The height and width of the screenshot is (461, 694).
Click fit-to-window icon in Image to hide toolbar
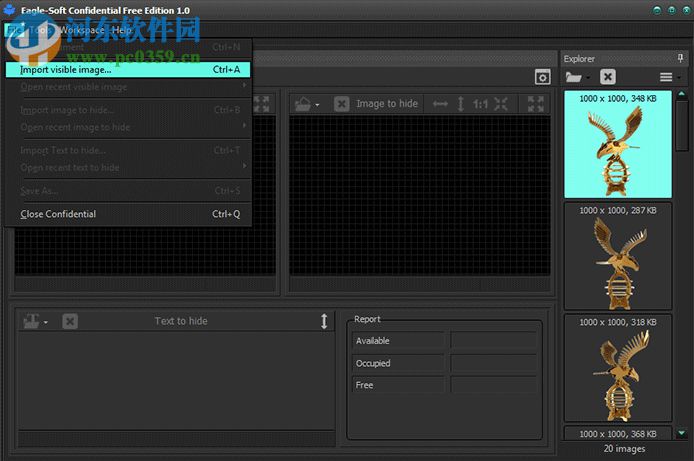(x=501, y=104)
